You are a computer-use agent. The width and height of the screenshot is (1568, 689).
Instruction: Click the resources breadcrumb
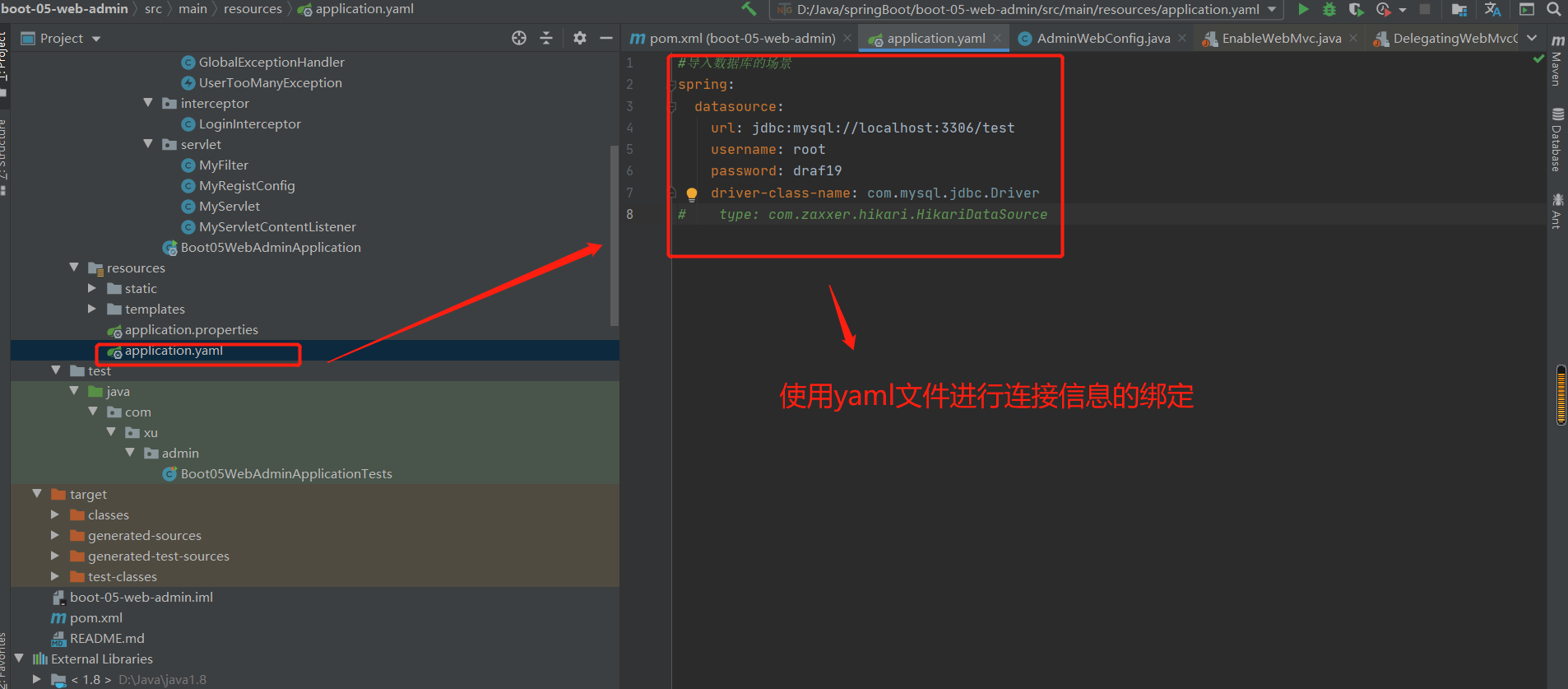[253, 9]
